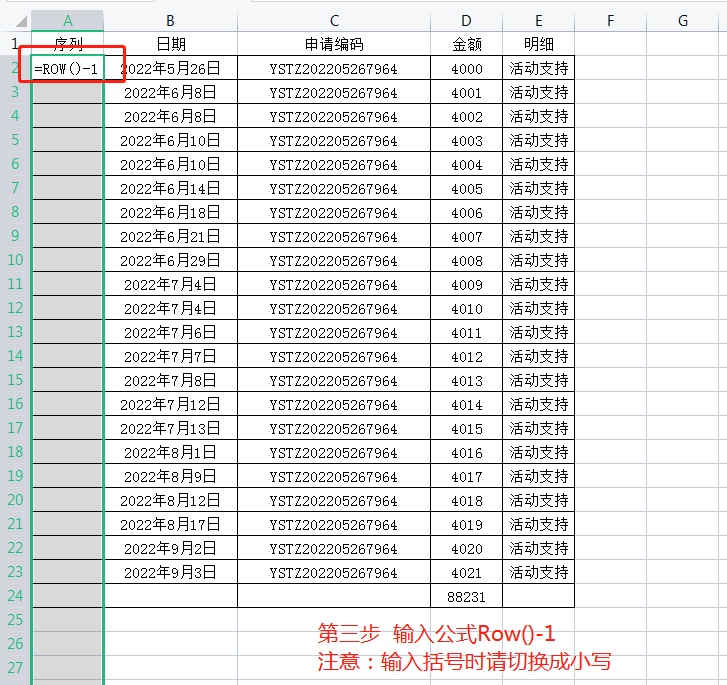Screen dimensions: 727x685
Task: Click amount cell 4005
Action: pyautogui.click(x=466, y=188)
